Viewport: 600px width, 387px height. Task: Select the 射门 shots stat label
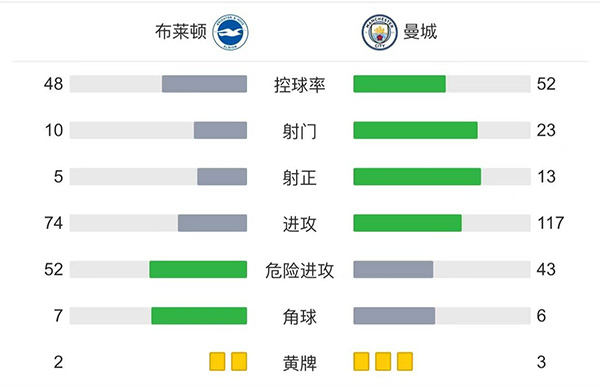point(300,131)
